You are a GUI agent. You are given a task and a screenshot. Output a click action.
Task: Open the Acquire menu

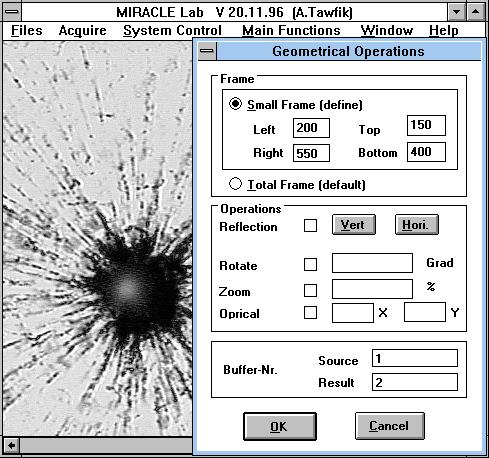pyautogui.click(x=82, y=30)
